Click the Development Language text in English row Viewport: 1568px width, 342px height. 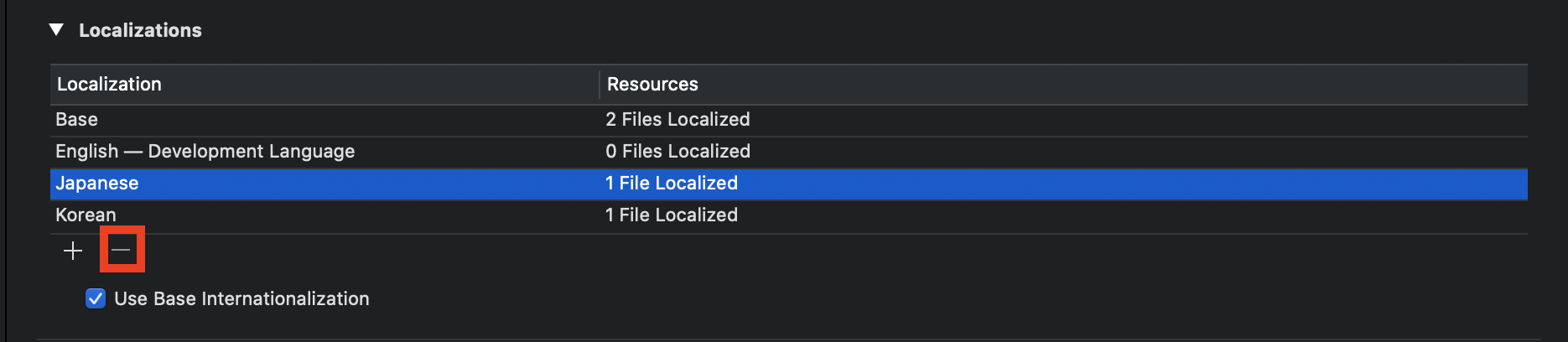pos(252,152)
